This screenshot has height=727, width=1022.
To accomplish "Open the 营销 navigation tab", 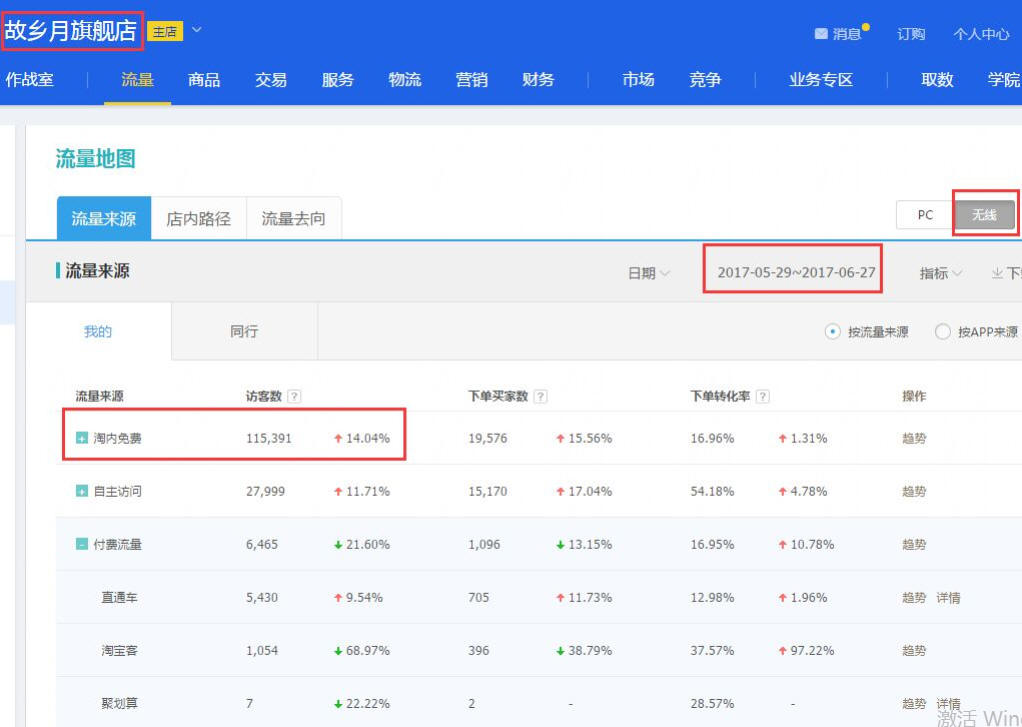I will pyautogui.click(x=471, y=80).
